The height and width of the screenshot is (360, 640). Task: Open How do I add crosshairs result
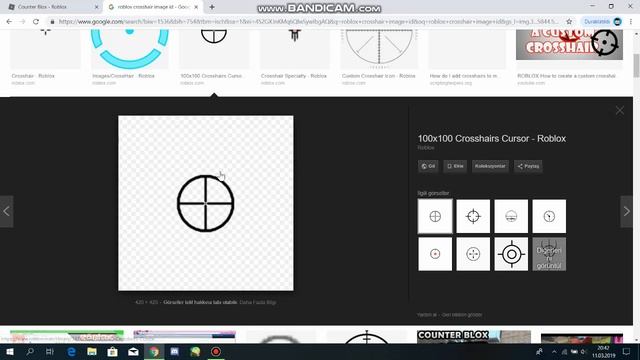click(x=467, y=57)
